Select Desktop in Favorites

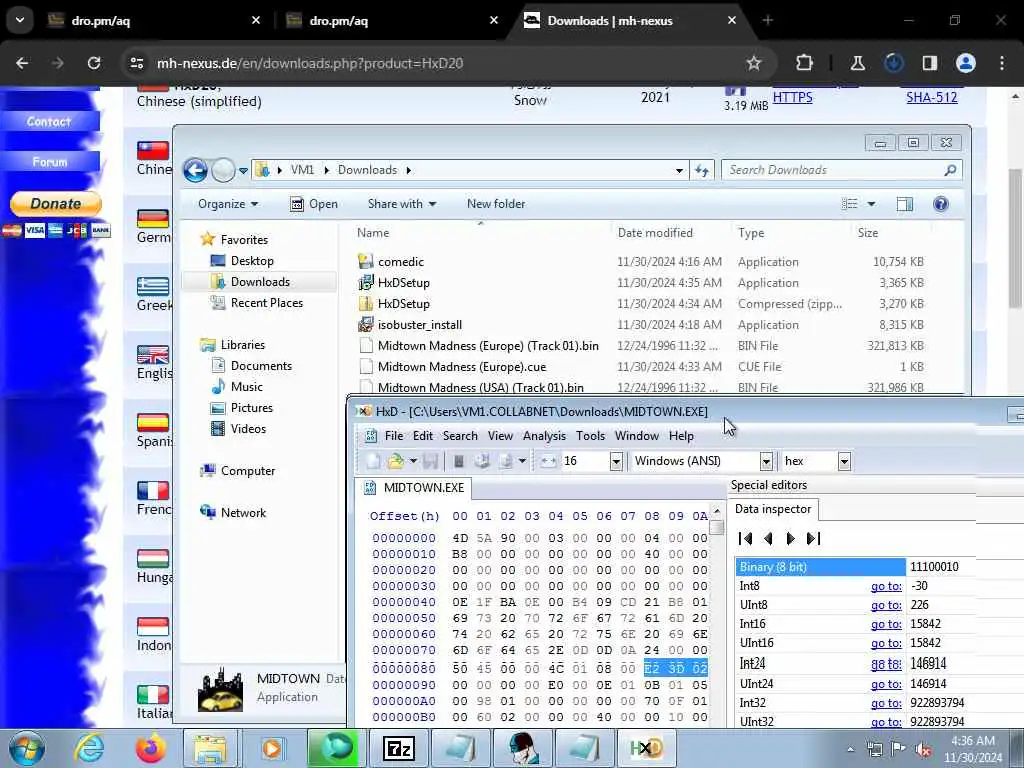(x=252, y=261)
